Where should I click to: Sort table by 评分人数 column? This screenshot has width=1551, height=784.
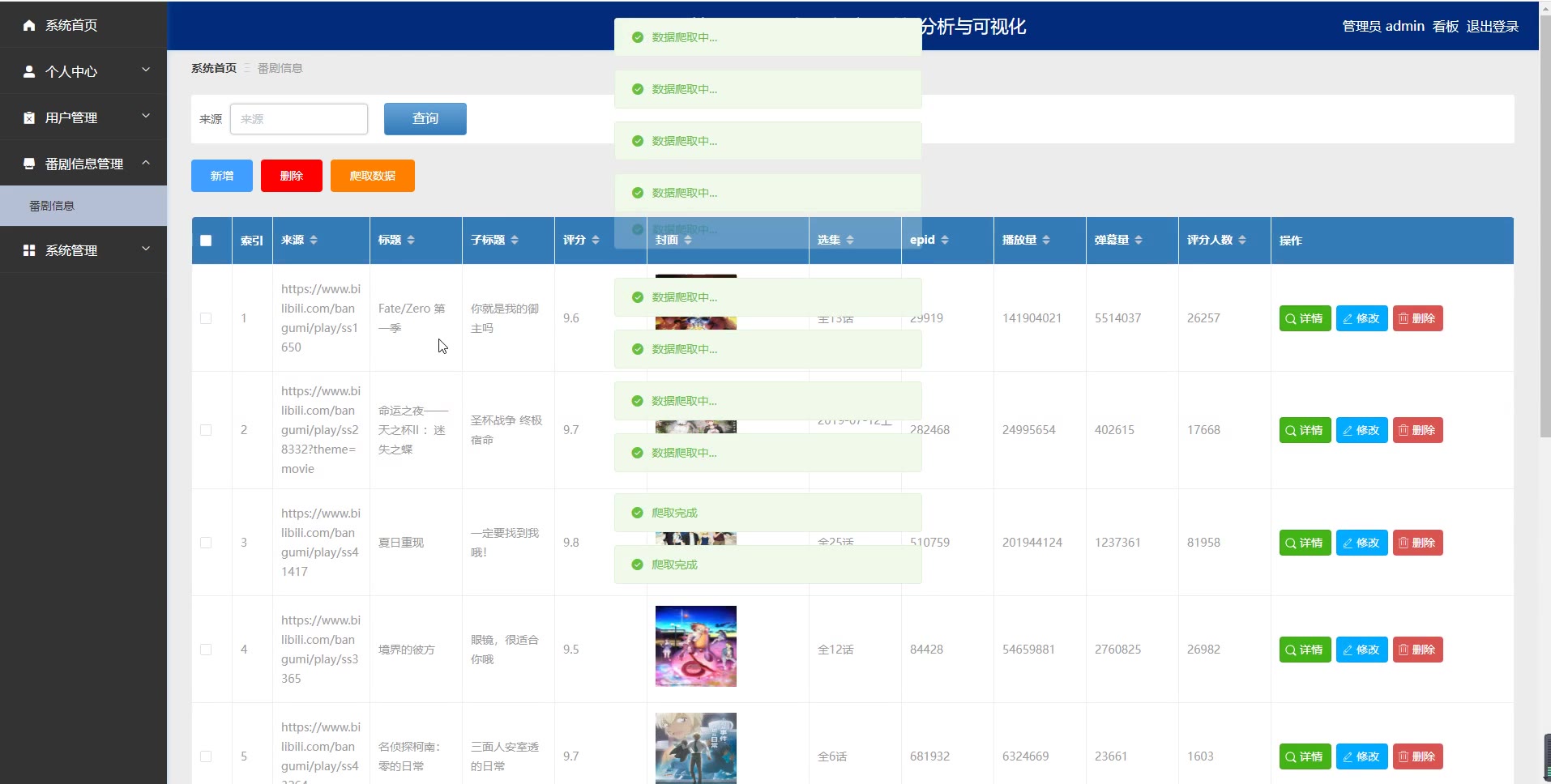(x=1242, y=240)
